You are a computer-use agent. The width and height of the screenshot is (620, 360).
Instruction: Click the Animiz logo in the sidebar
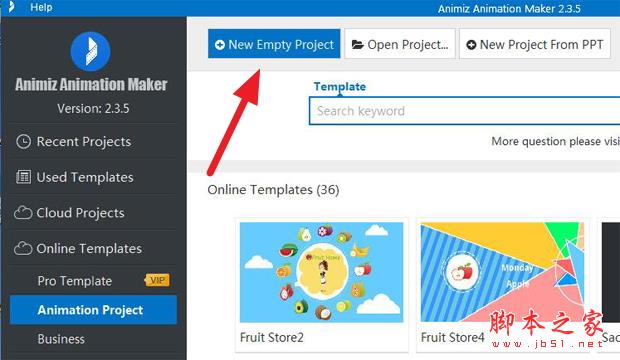(x=91, y=51)
